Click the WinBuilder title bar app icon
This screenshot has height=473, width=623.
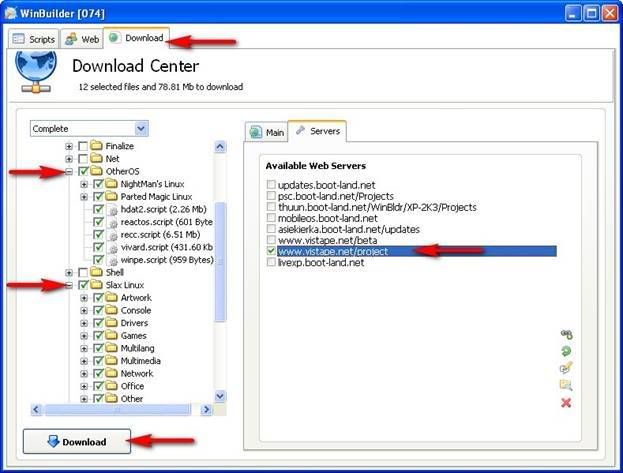click(11, 13)
